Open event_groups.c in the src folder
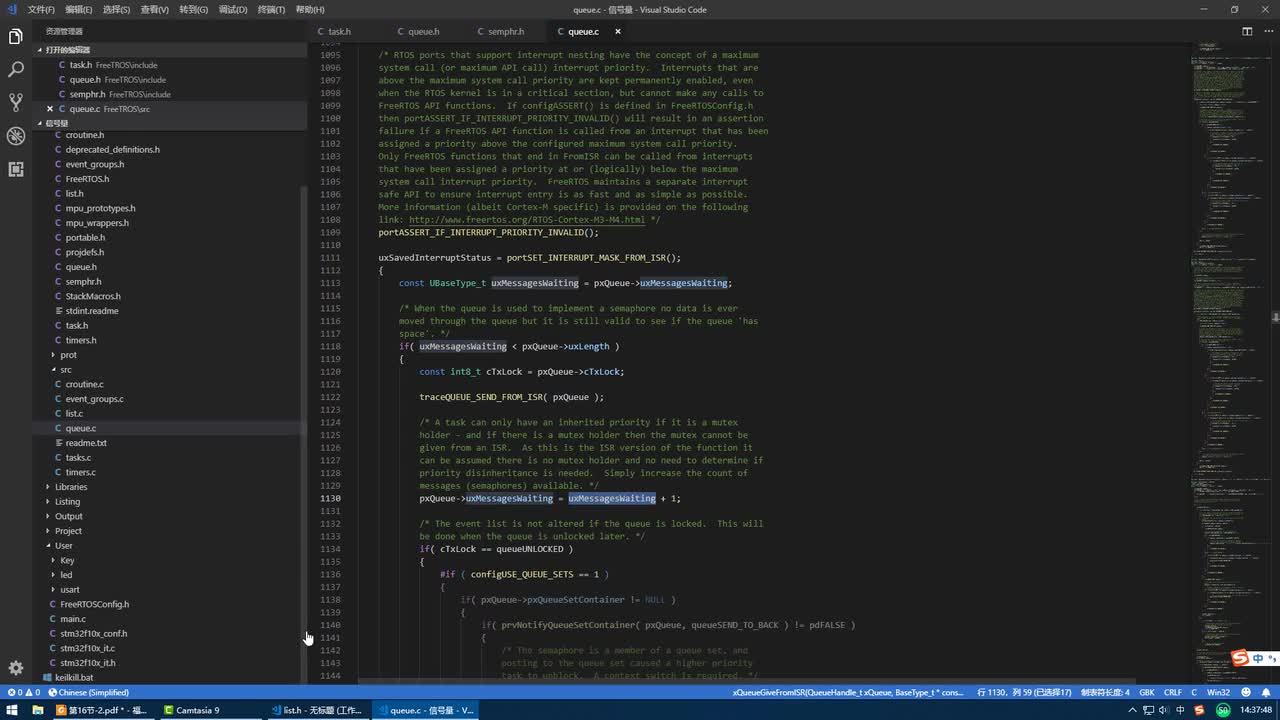The width and height of the screenshot is (1280, 720). point(94,399)
